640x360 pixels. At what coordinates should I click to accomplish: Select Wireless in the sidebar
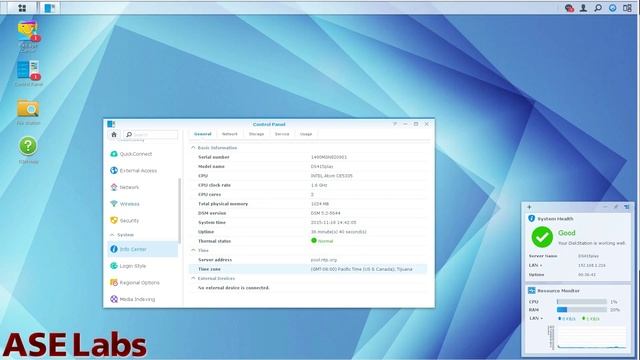142,204
